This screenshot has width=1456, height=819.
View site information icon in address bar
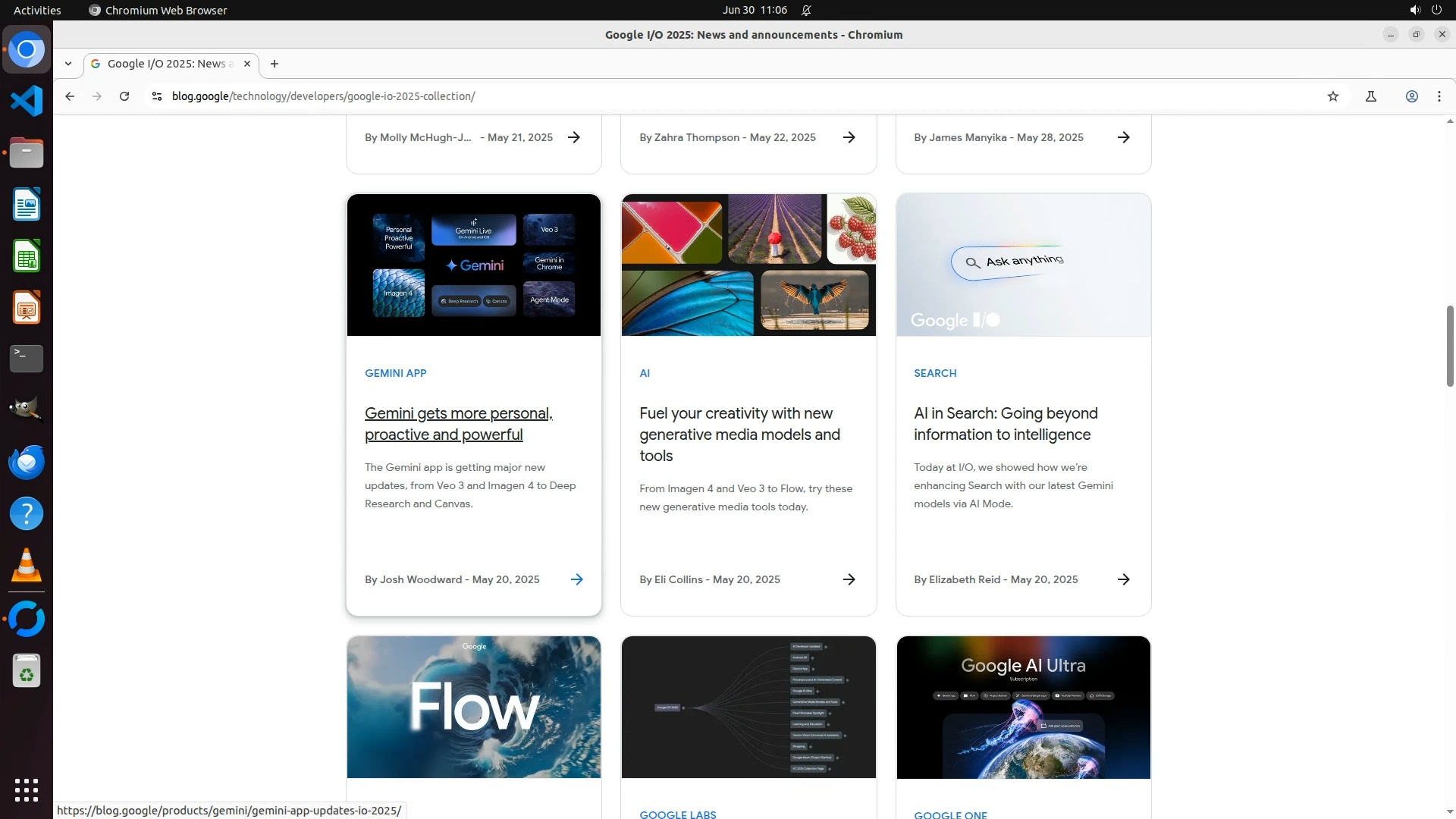pos(156,96)
